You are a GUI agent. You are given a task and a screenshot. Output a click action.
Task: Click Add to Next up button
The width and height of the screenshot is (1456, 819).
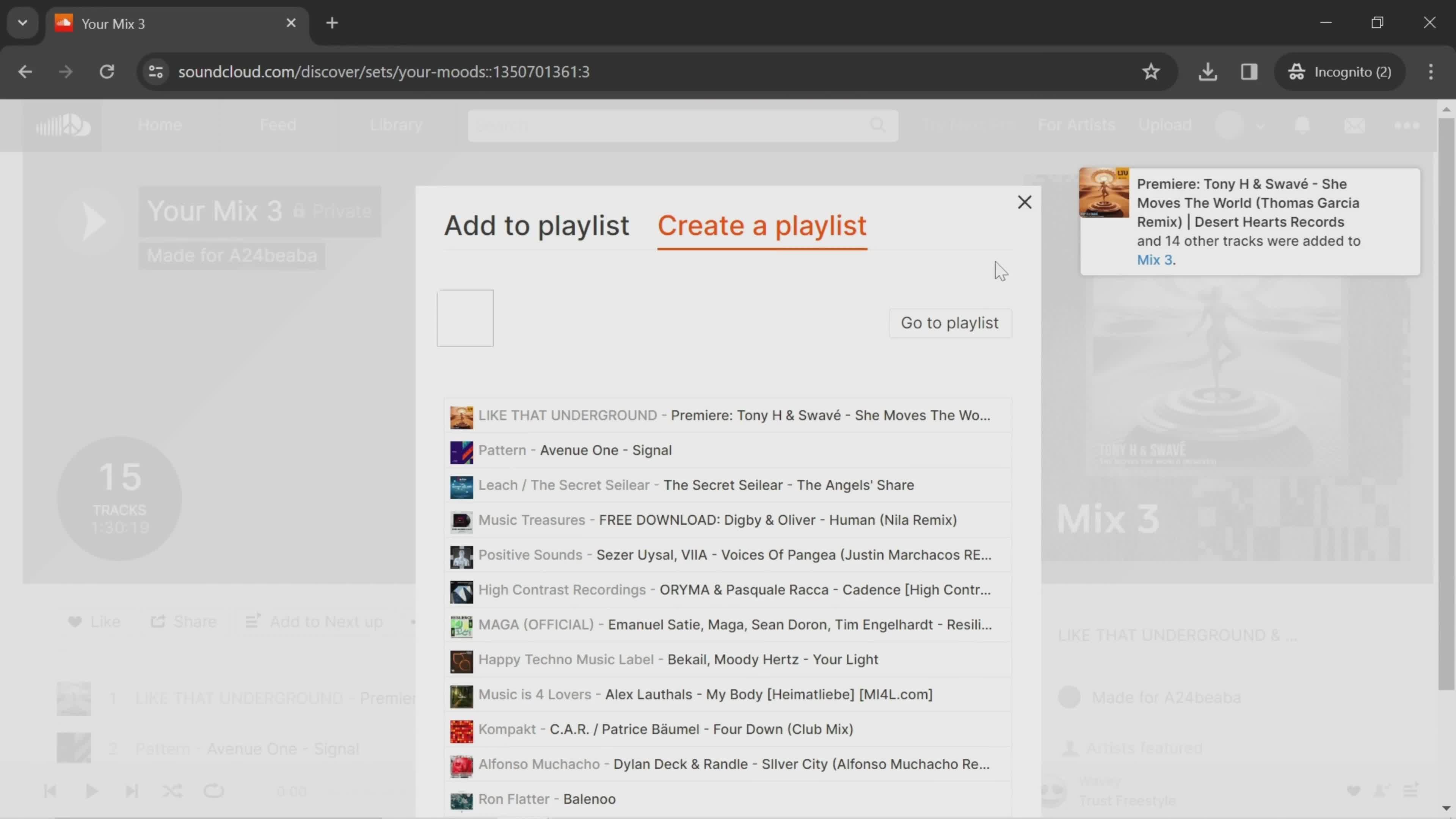point(314,622)
